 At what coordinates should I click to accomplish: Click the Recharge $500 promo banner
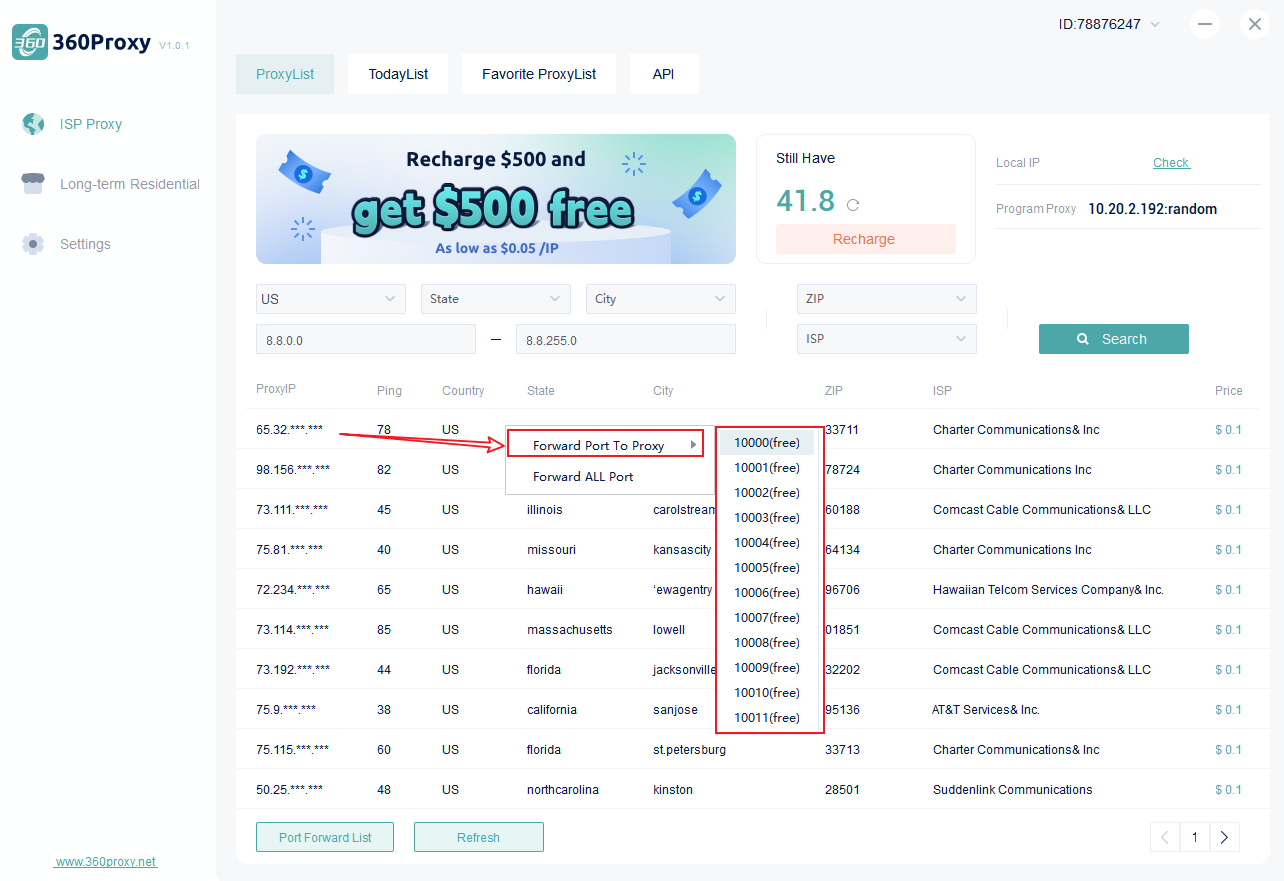496,199
